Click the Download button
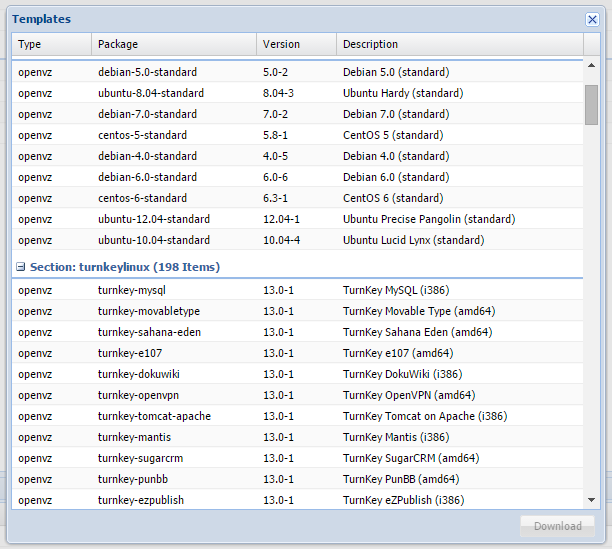 557,526
